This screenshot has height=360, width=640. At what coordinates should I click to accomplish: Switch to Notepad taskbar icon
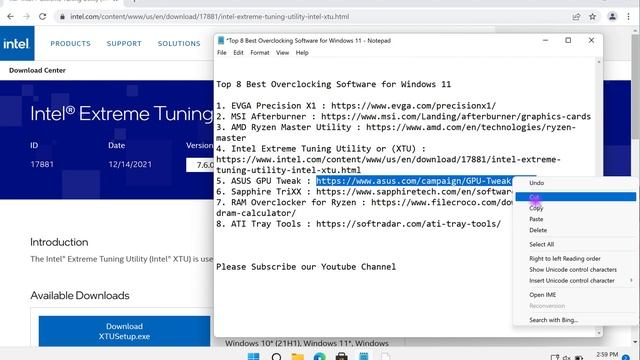pos(364,357)
